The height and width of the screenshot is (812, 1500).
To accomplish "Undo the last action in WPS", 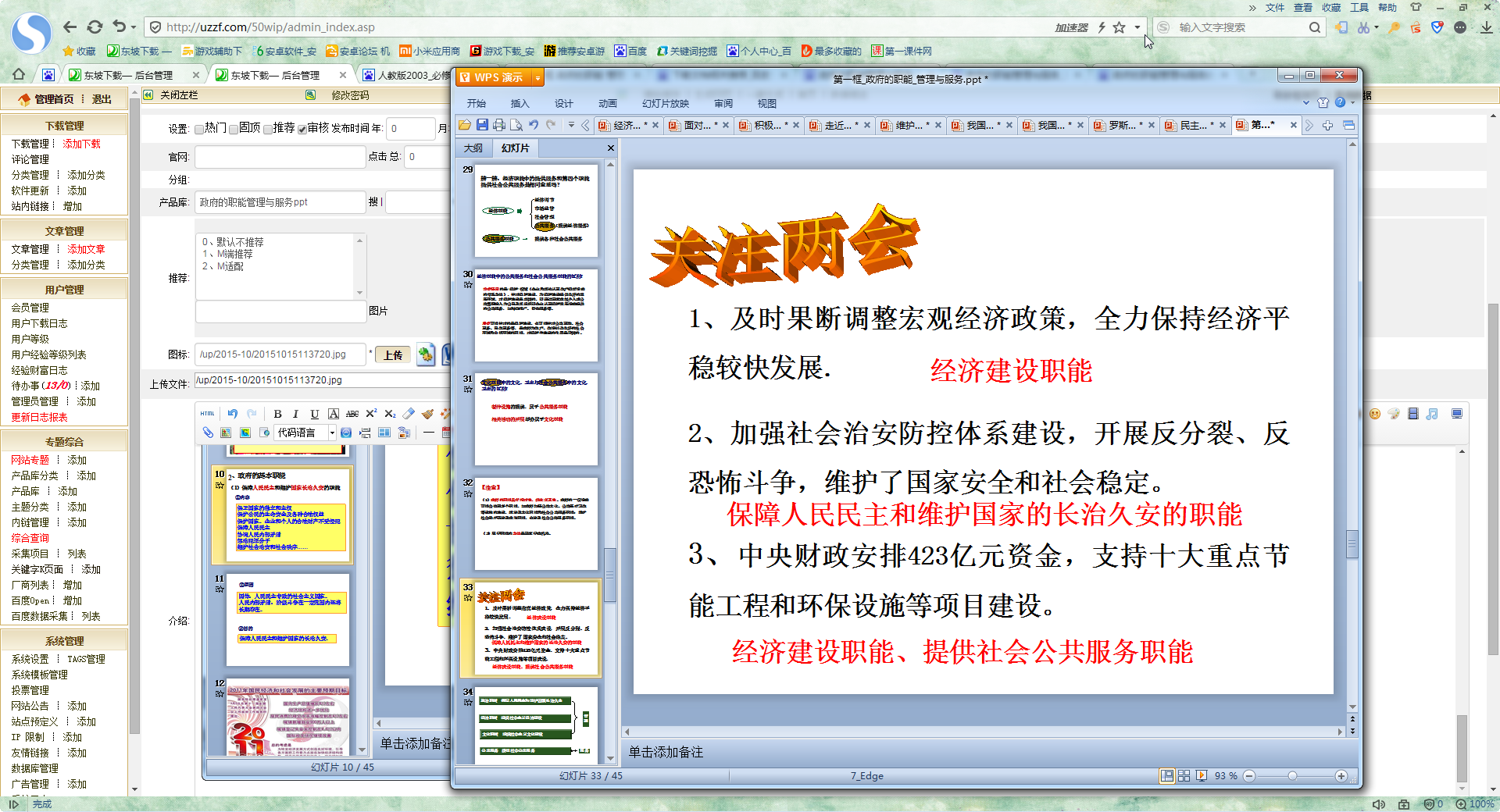I will (x=534, y=125).
